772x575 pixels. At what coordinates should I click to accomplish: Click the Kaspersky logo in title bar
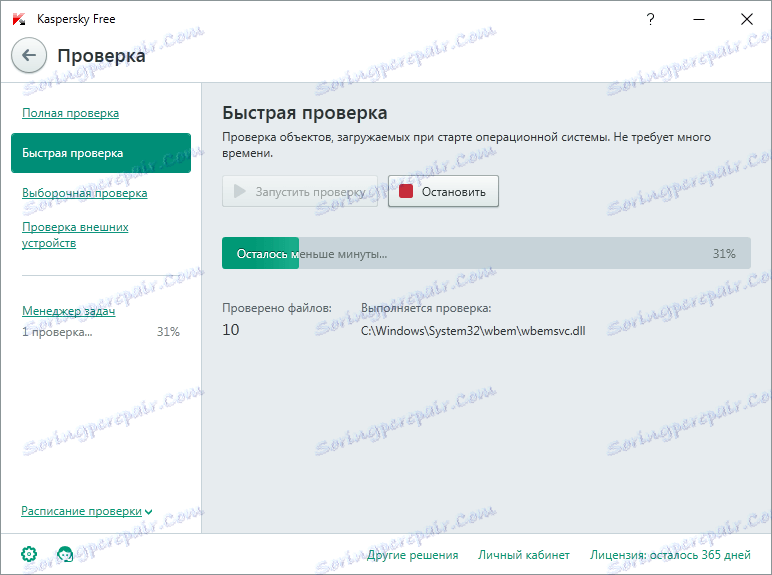19,19
